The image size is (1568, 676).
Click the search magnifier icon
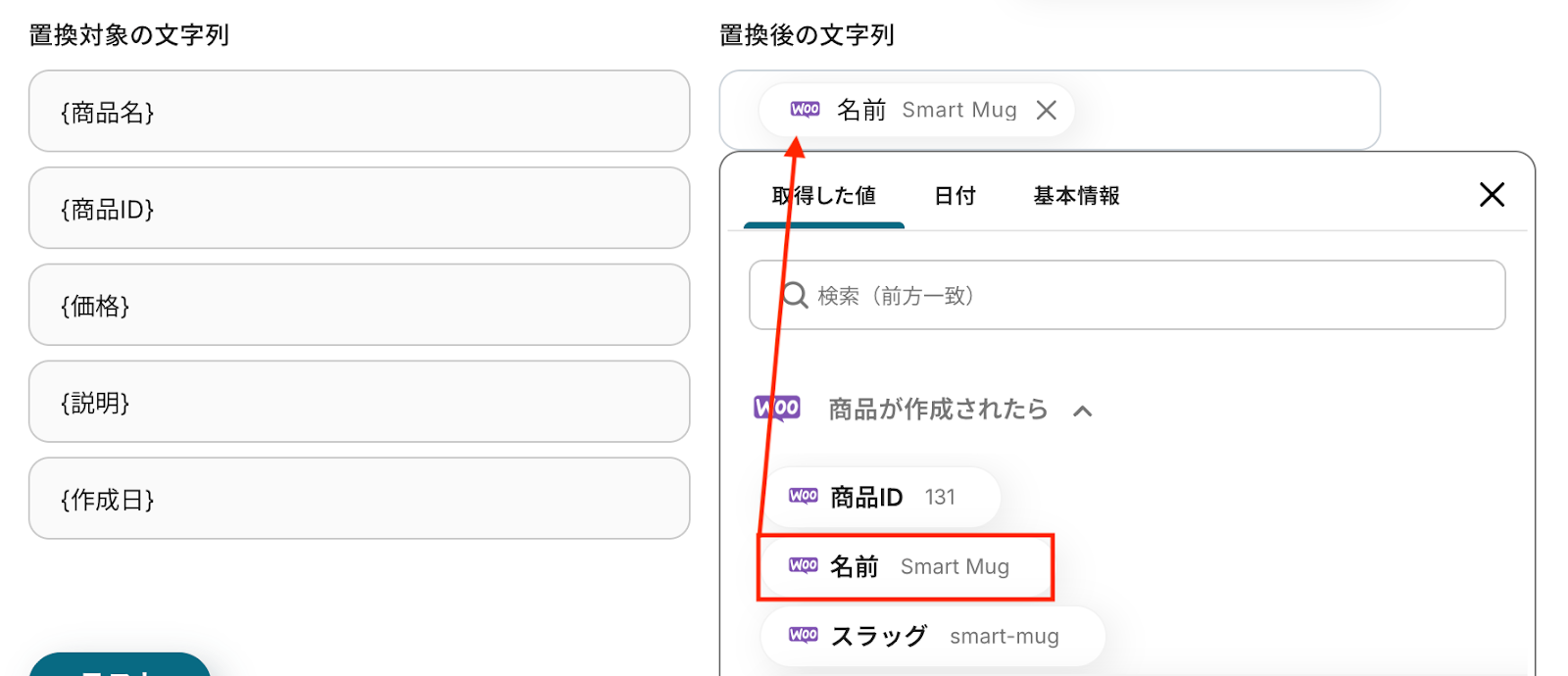tap(795, 295)
